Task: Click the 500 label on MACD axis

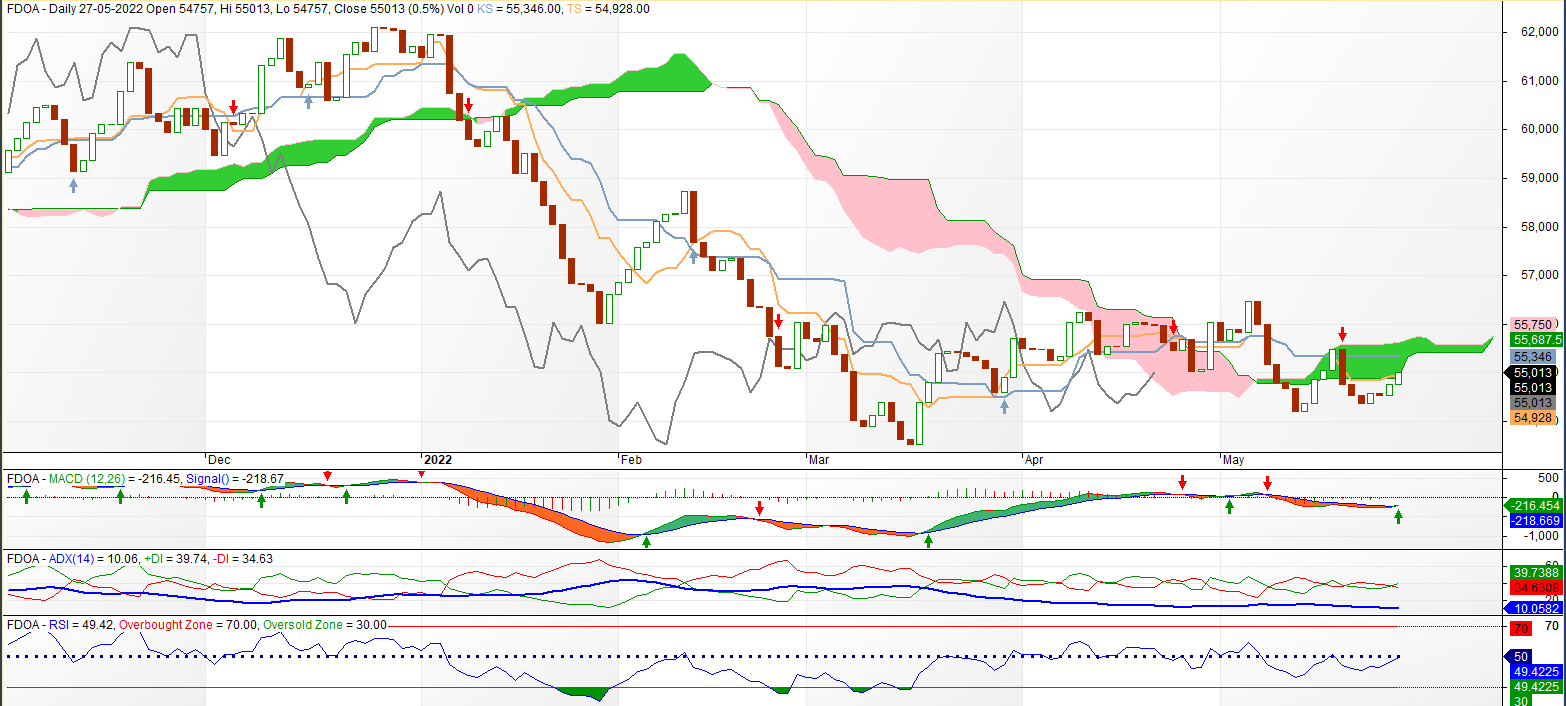Action: coord(1550,477)
